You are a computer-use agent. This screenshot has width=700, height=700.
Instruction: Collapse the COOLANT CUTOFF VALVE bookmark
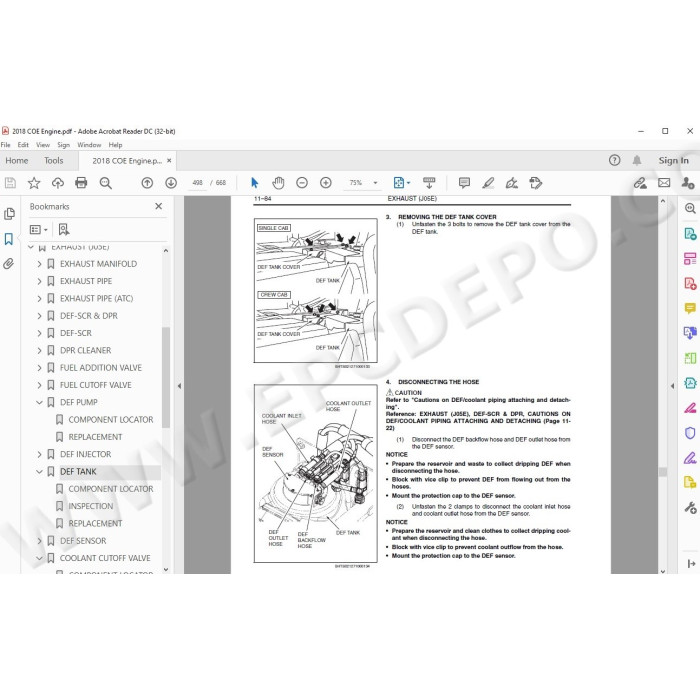coord(39,558)
